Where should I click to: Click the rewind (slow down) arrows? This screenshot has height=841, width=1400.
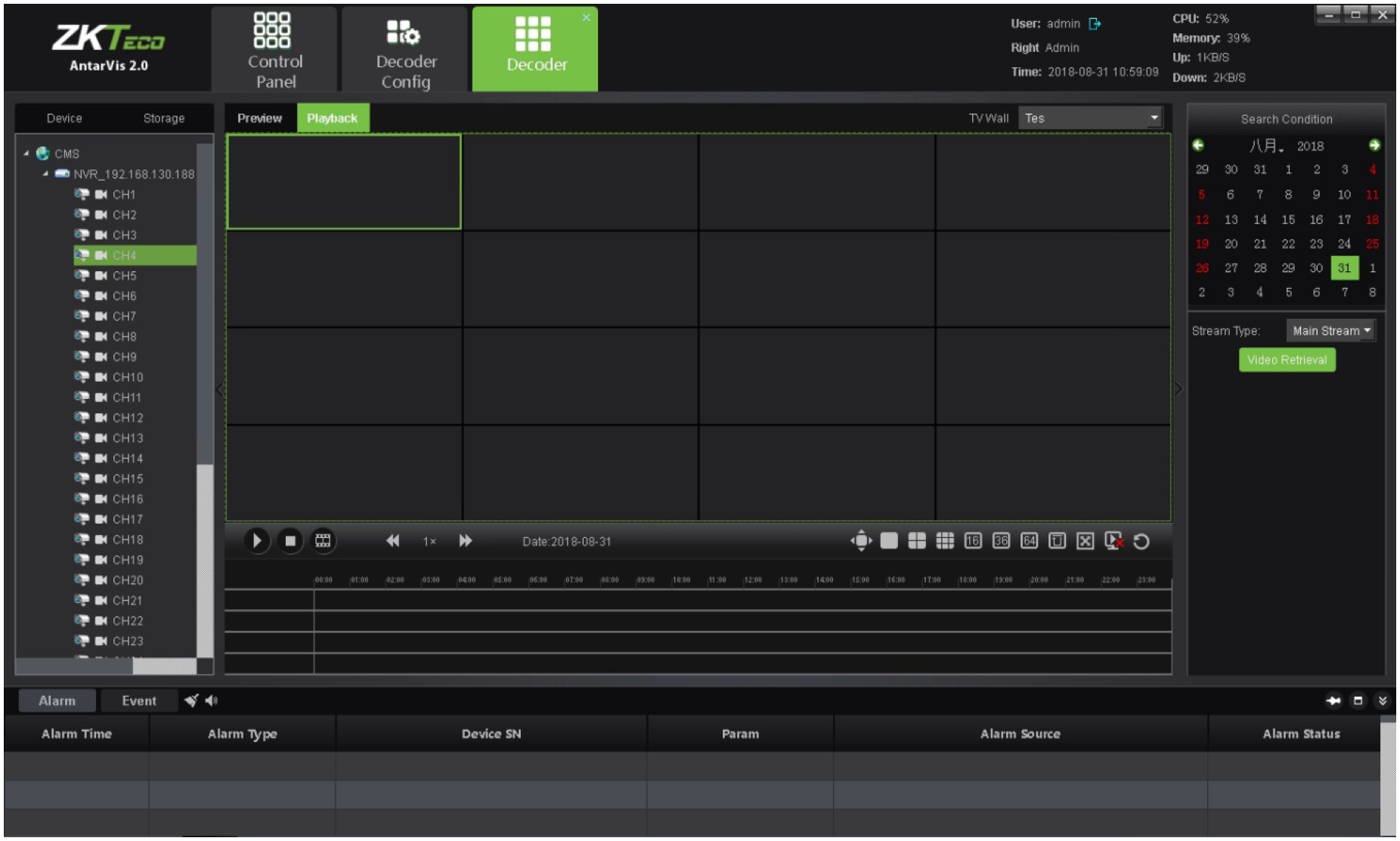click(x=392, y=541)
